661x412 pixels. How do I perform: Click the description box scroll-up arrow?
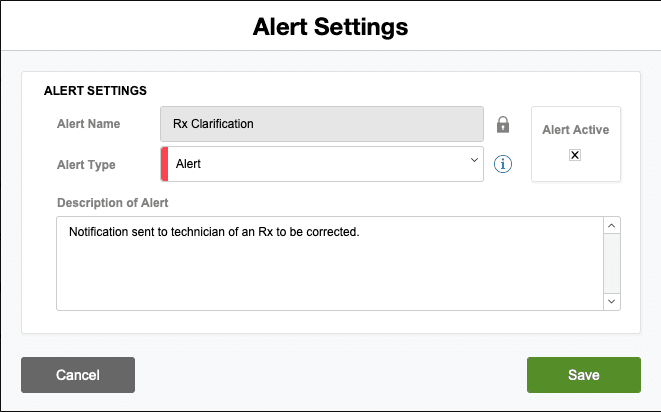(612, 227)
